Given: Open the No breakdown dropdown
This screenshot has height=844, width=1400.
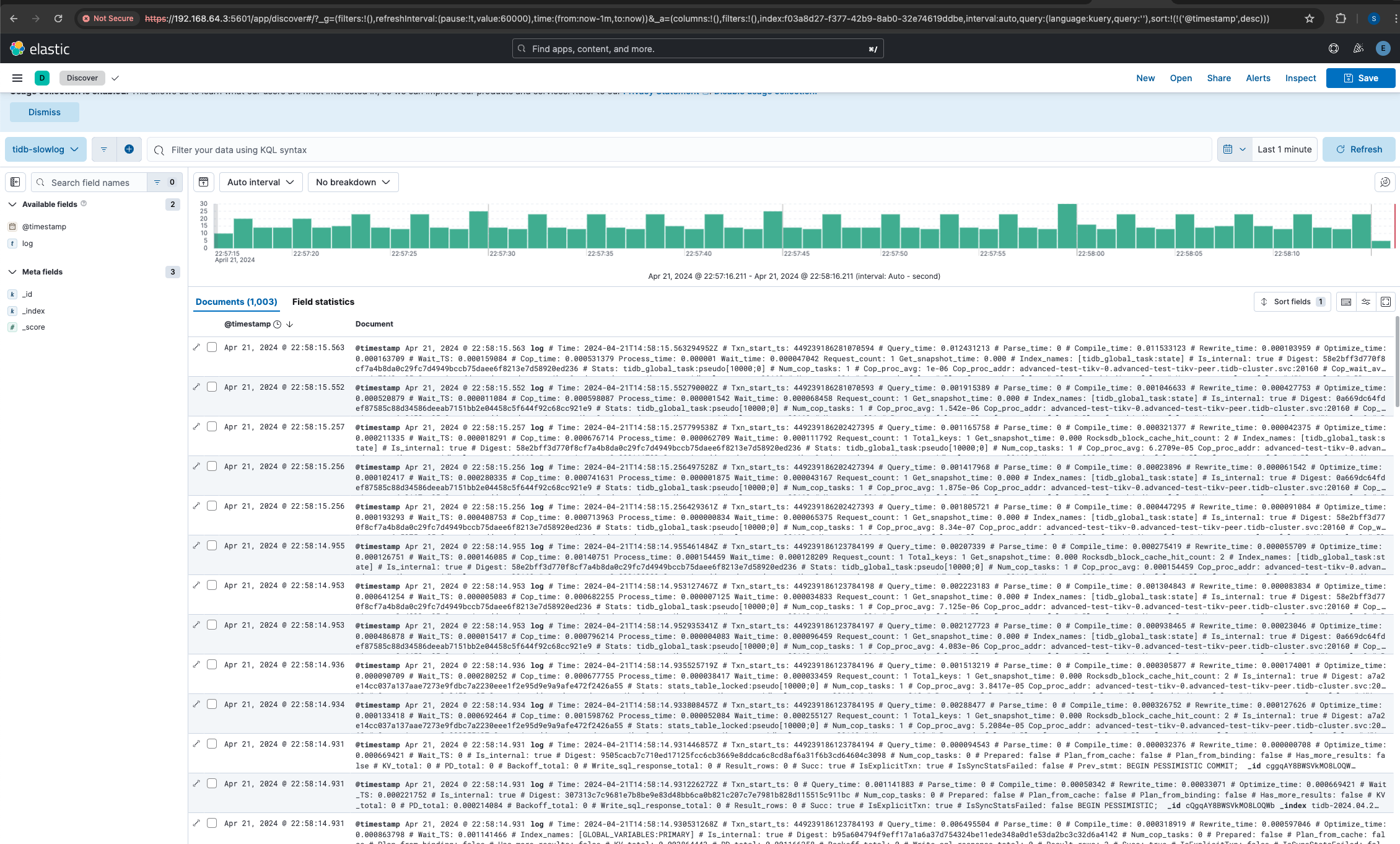Looking at the screenshot, I should click(353, 182).
